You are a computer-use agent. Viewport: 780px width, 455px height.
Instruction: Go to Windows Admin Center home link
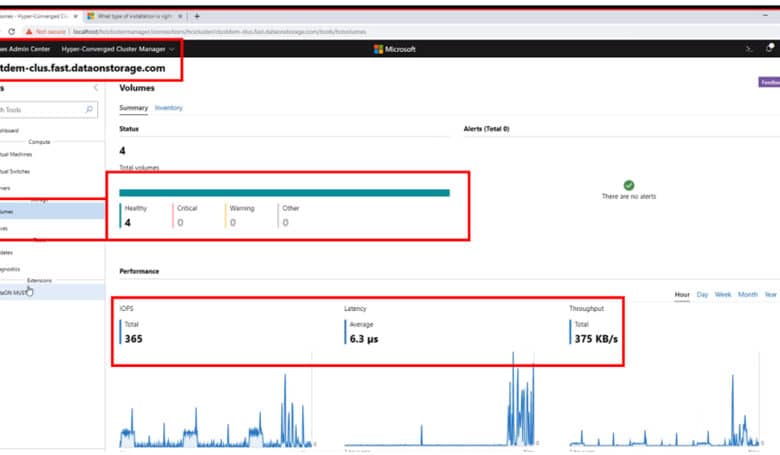[25, 49]
